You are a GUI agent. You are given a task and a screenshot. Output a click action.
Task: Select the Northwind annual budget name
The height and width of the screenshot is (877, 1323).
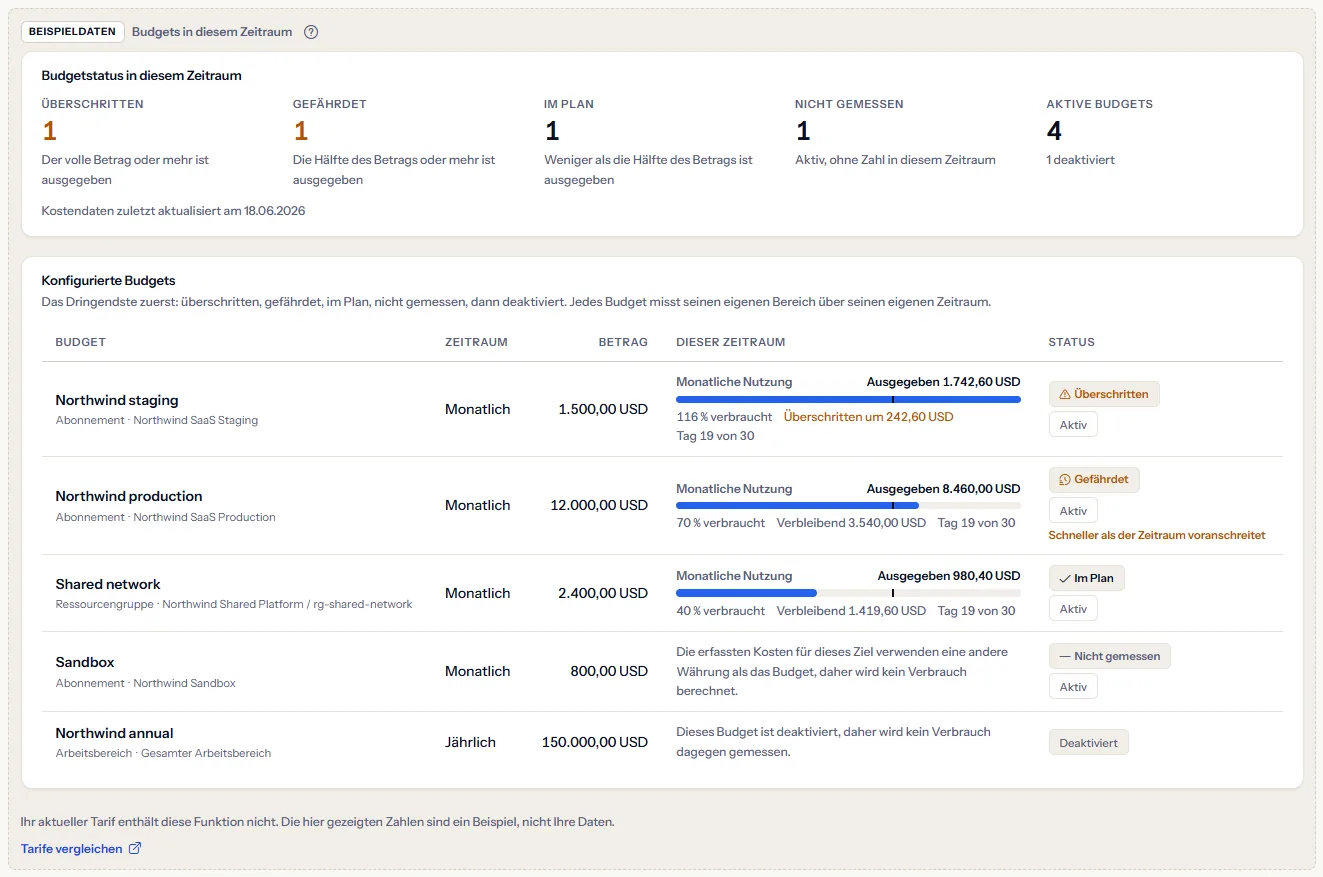tap(115, 733)
